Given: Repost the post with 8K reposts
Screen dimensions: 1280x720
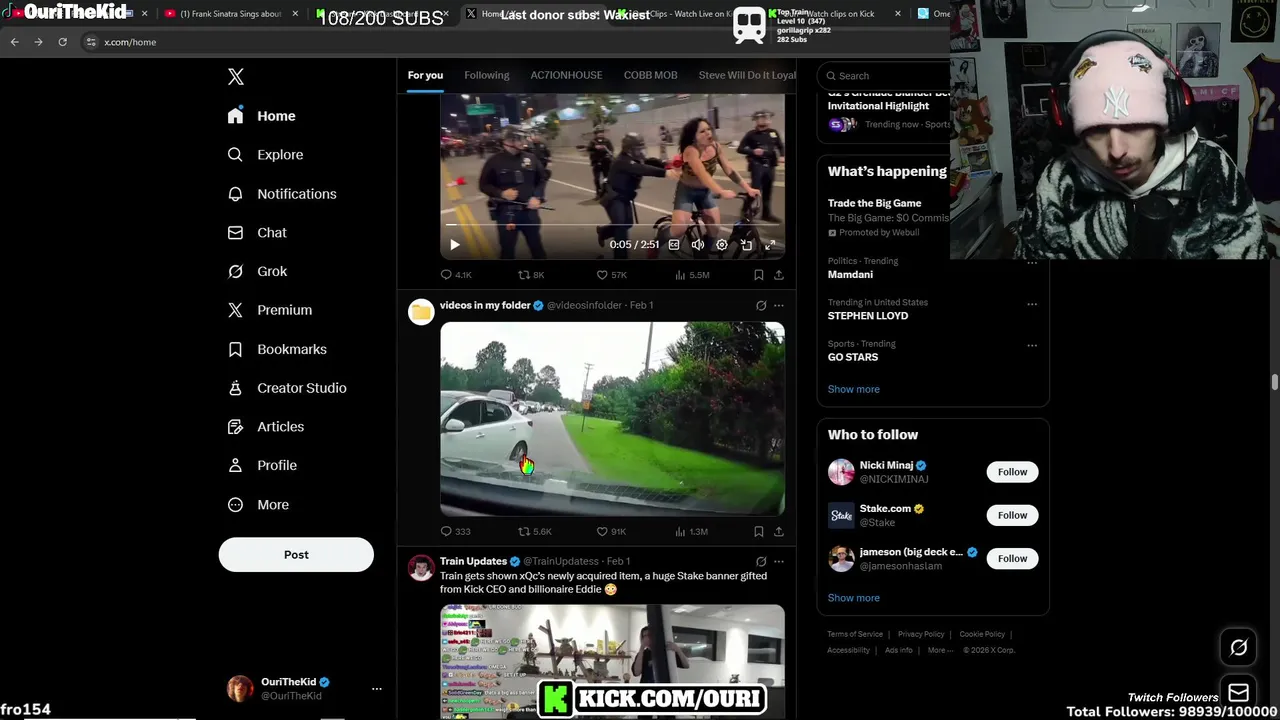Looking at the screenshot, I should coord(531,275).
